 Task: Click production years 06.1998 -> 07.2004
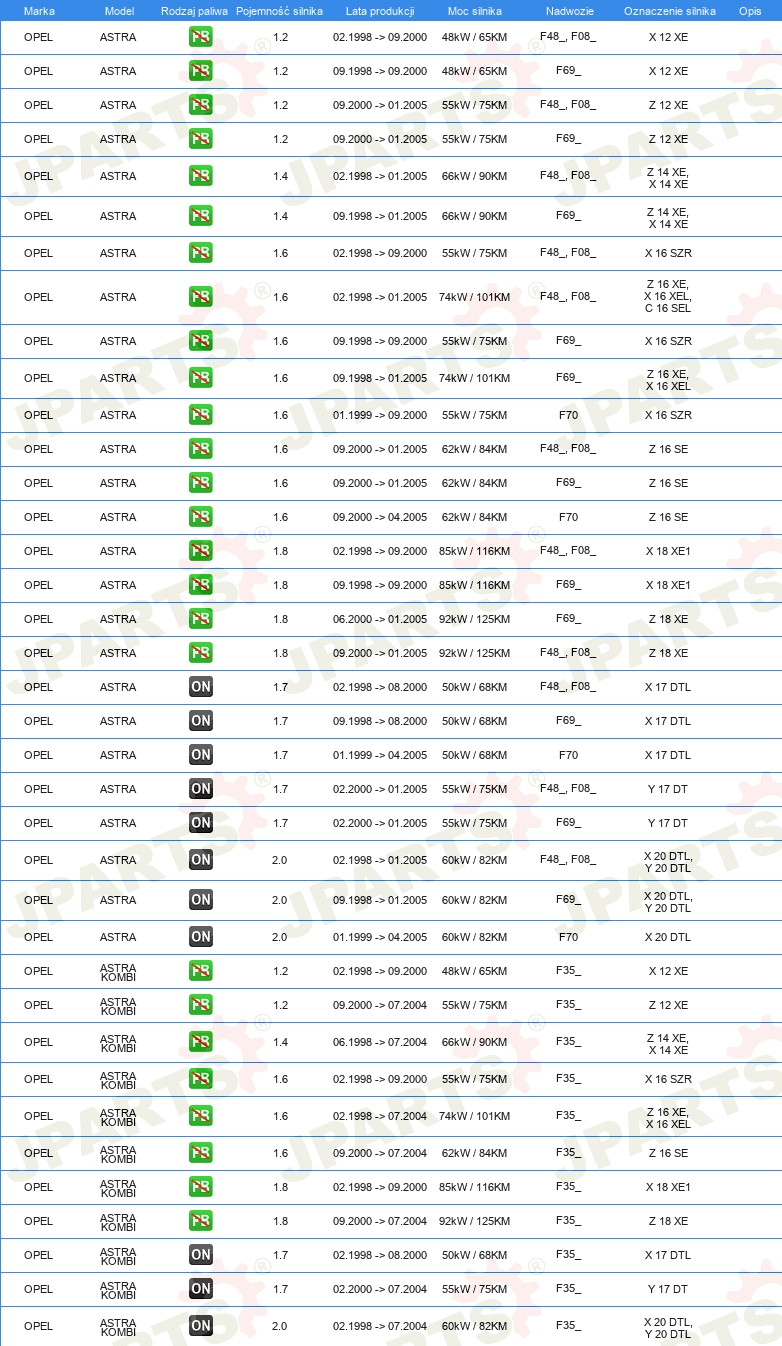(x=380, y=1042)
